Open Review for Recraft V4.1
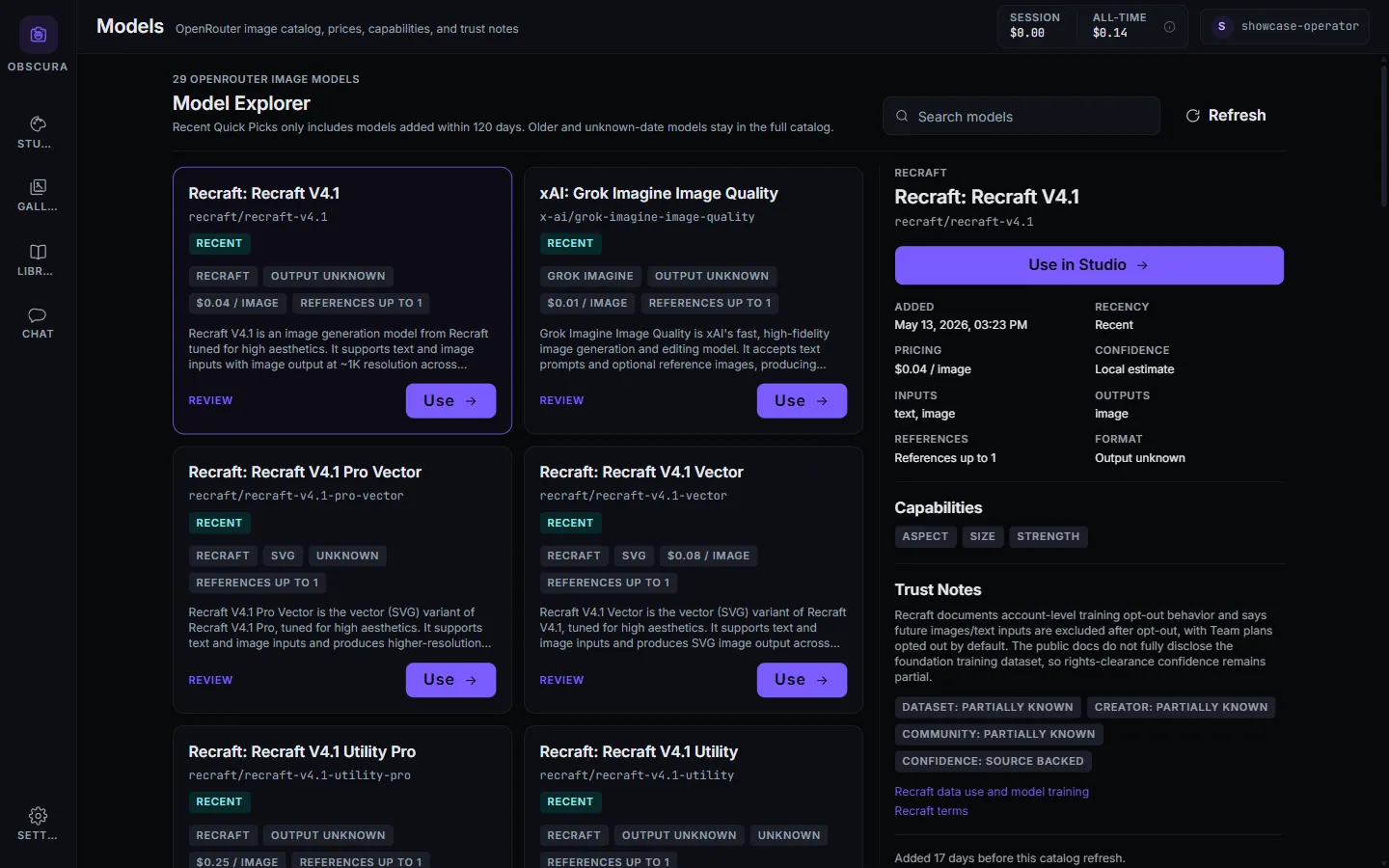 pos(210,400)
